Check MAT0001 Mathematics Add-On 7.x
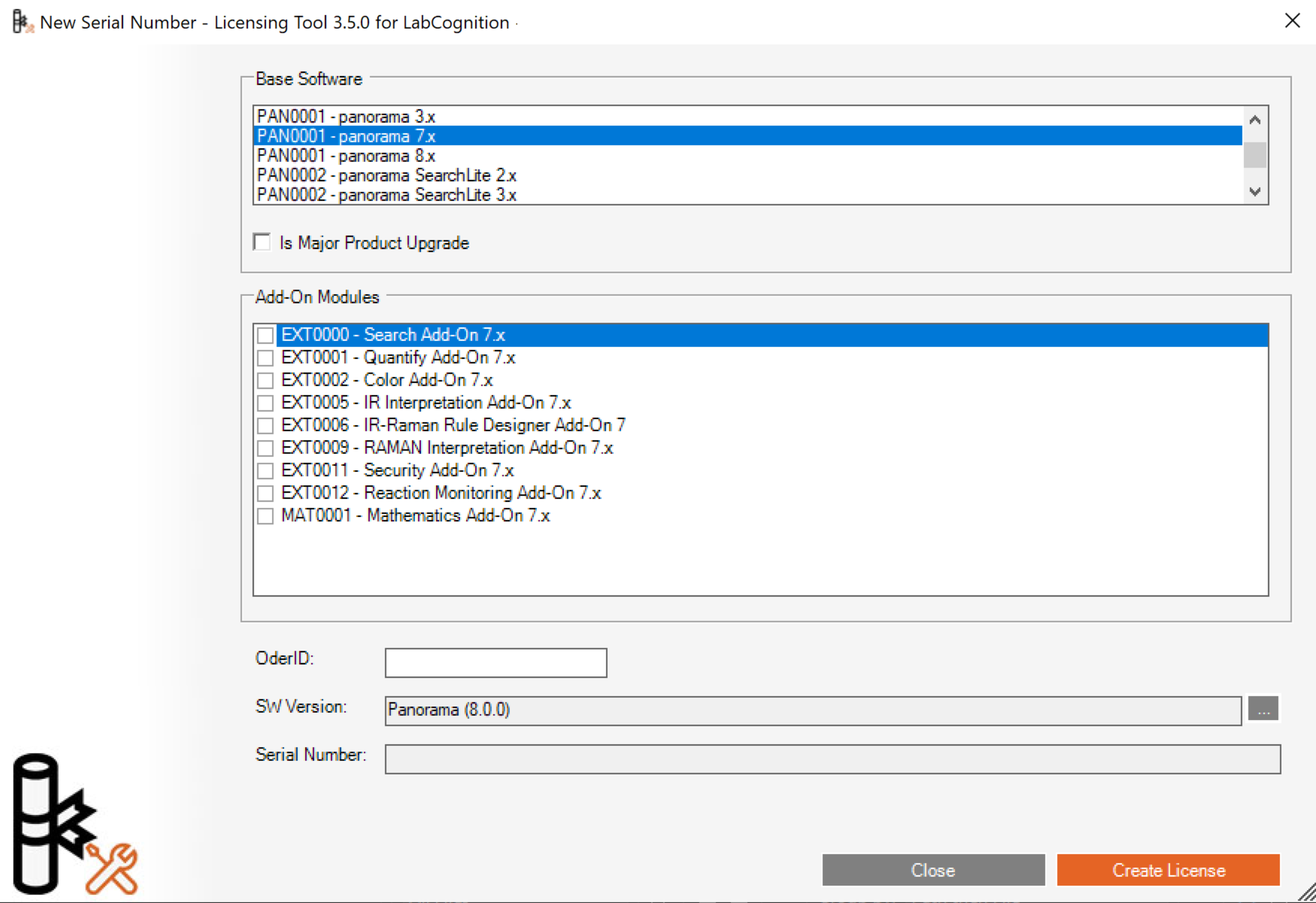1316x903 pixels. (265, 515)
